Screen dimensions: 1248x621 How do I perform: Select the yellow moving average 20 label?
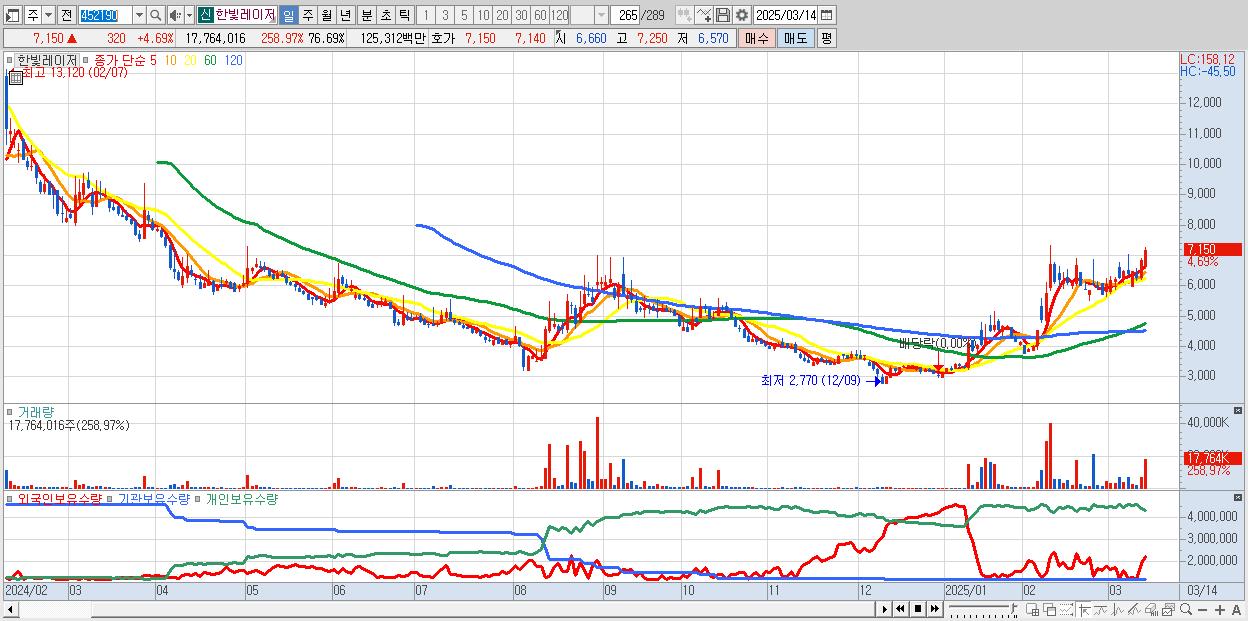pos(190,60)
